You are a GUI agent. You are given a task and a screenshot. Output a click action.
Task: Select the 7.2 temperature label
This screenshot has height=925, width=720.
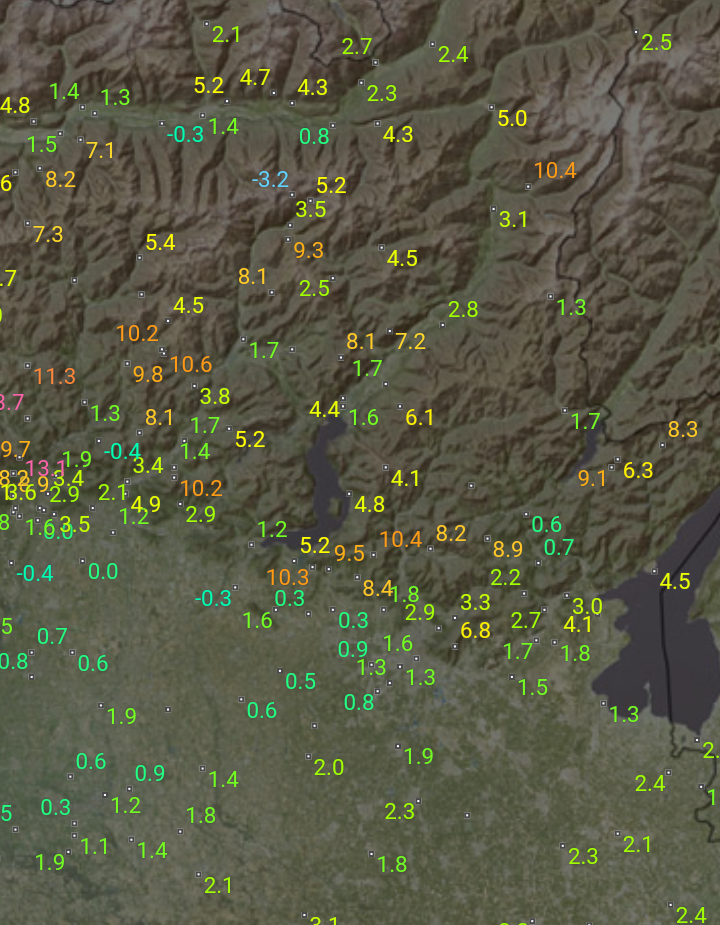click(x=410, y=341)
